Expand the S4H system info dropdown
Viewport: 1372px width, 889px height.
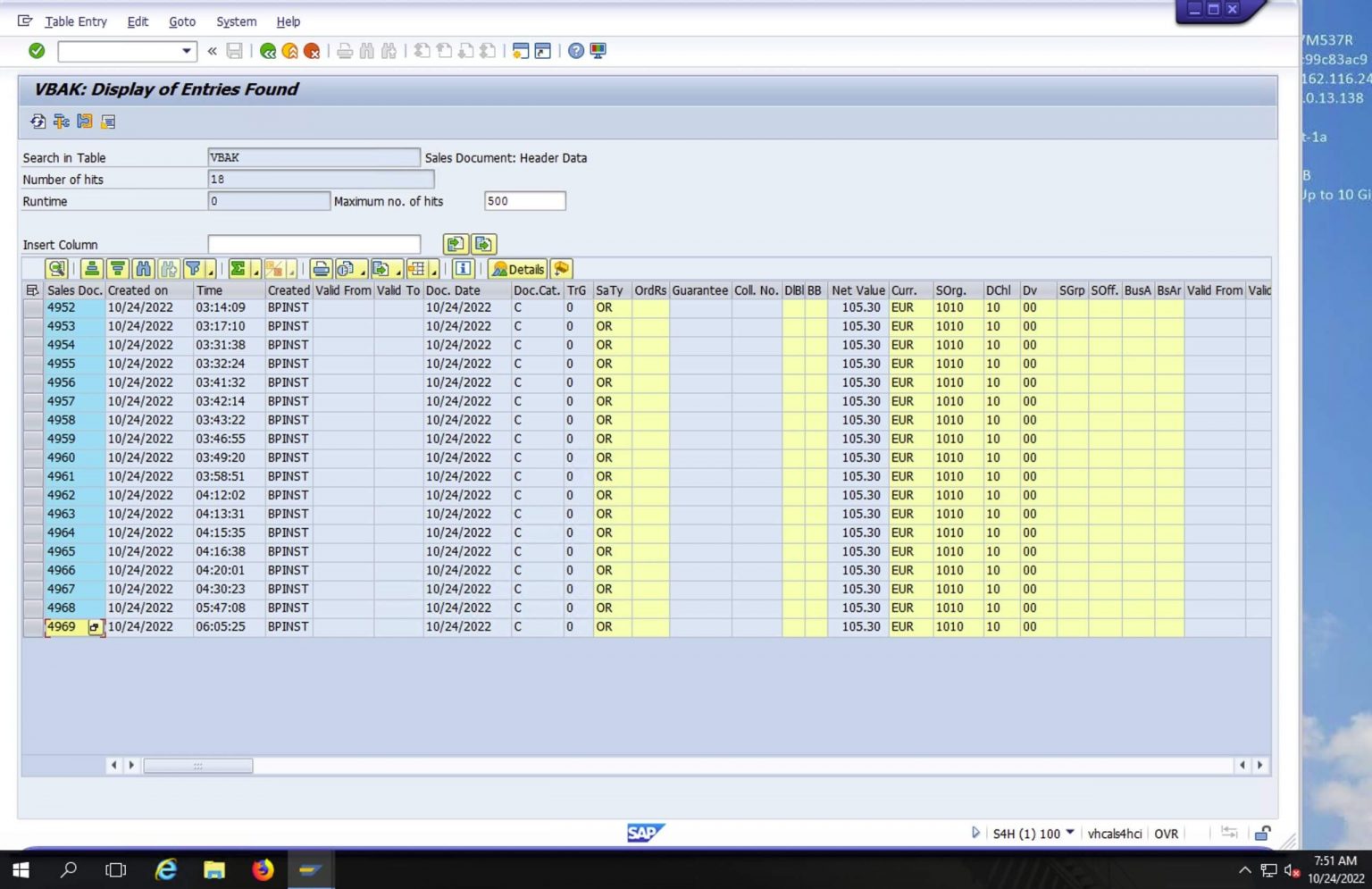click(1069, 833)
